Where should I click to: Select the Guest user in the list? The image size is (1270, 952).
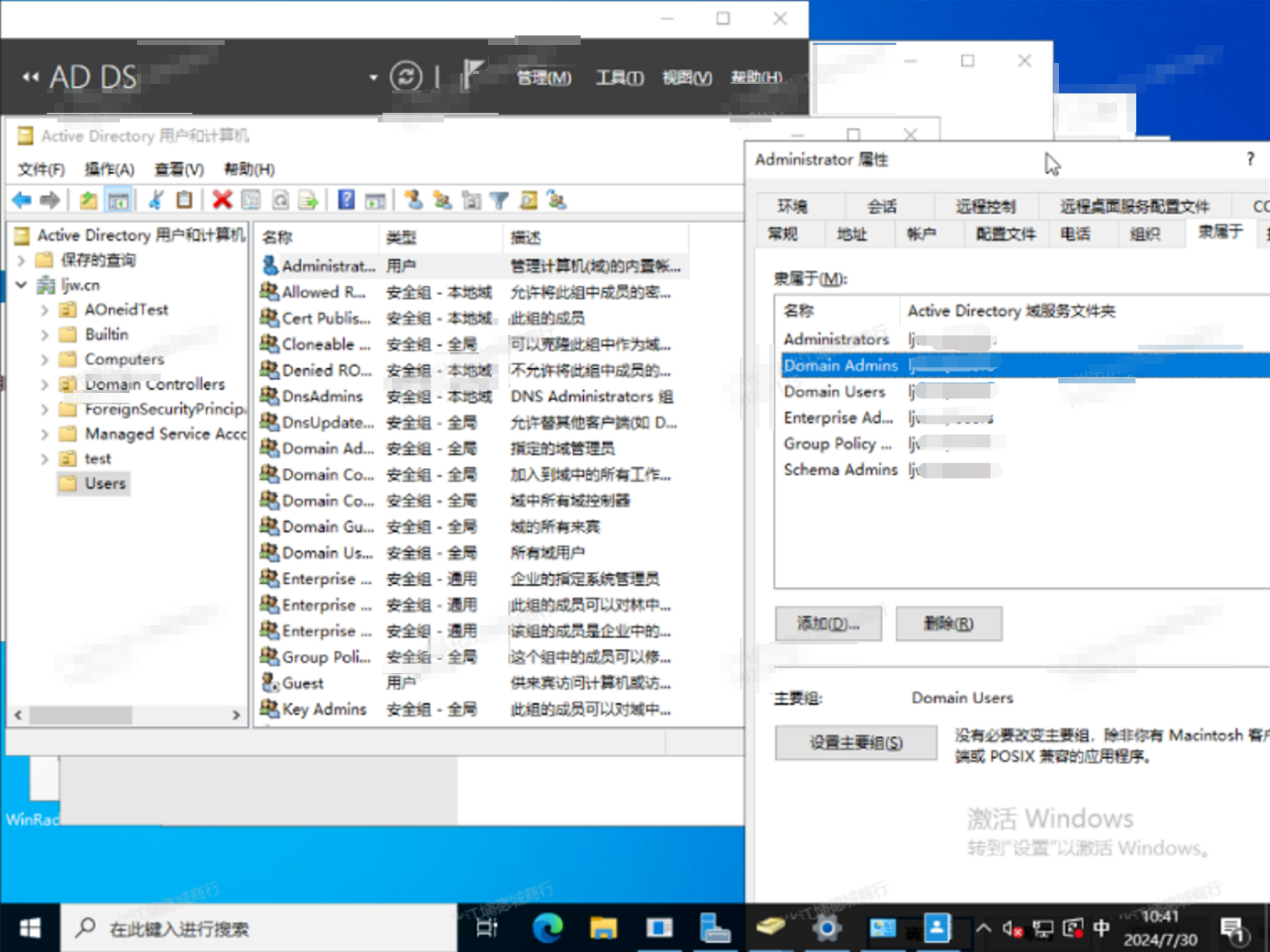[303, 683]
